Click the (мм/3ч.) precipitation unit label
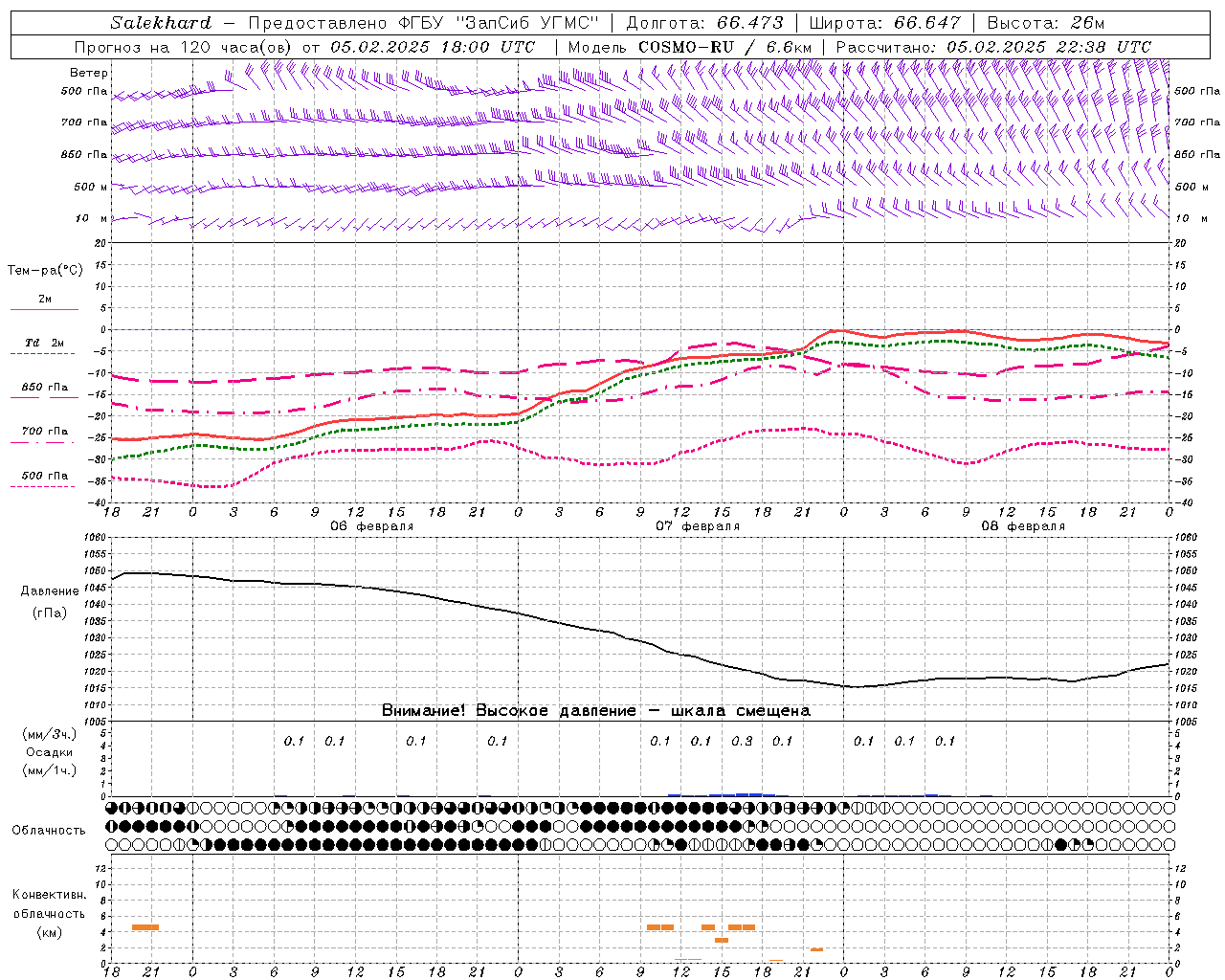 [x=49, y=734]
